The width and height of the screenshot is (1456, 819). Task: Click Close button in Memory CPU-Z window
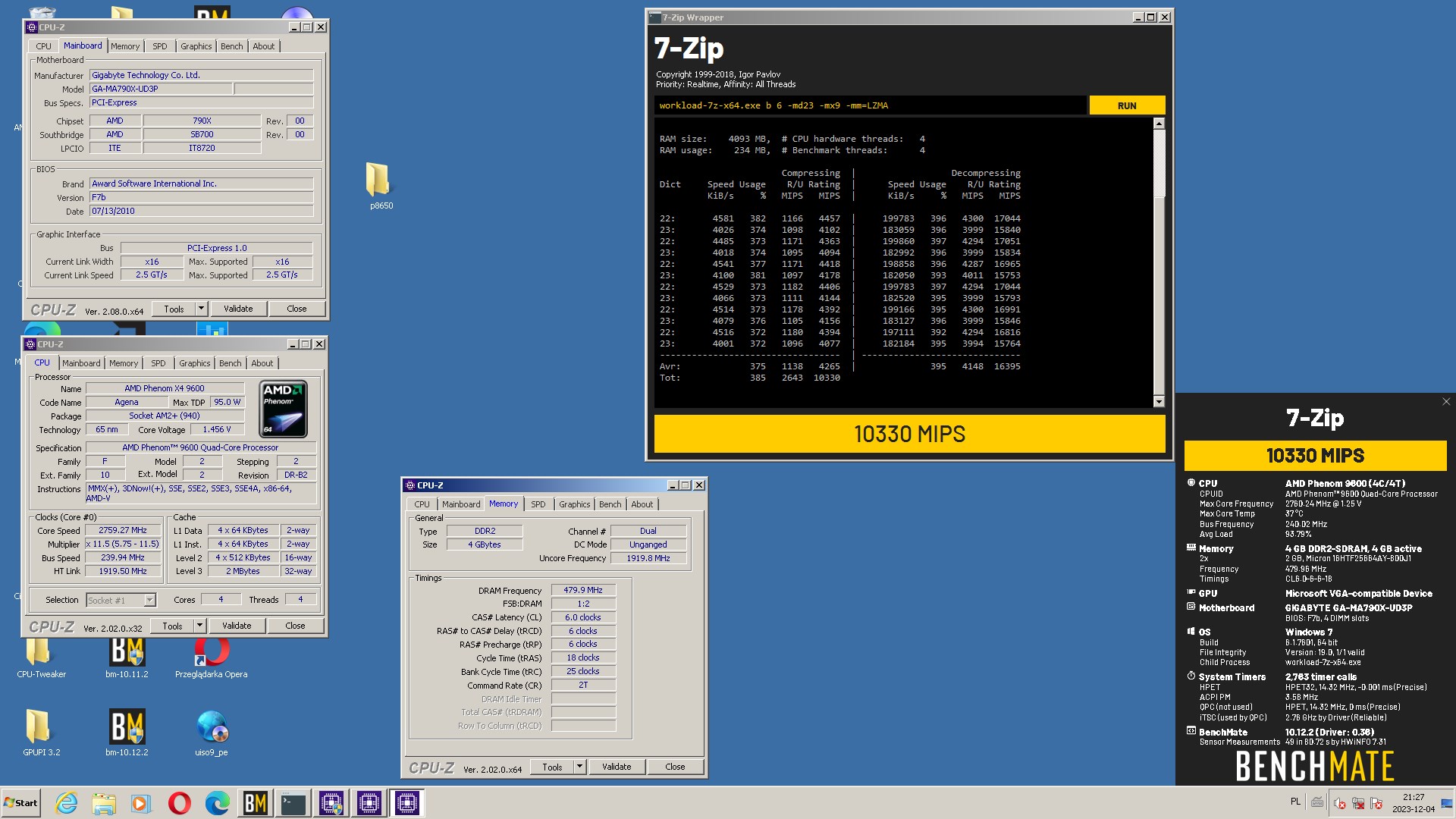(675, 767)
